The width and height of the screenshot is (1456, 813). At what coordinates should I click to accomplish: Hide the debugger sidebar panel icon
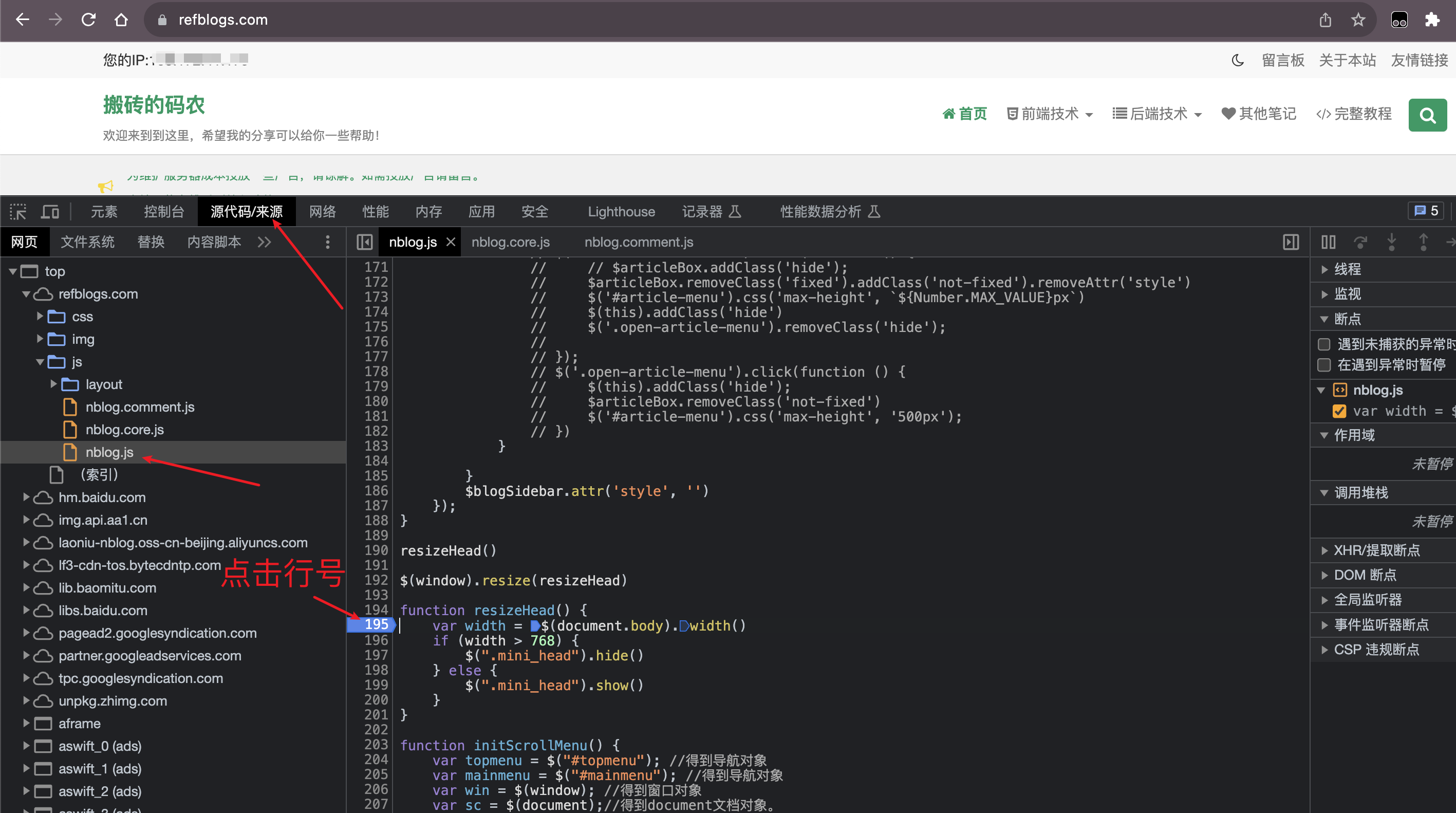tap(1291, 243)
